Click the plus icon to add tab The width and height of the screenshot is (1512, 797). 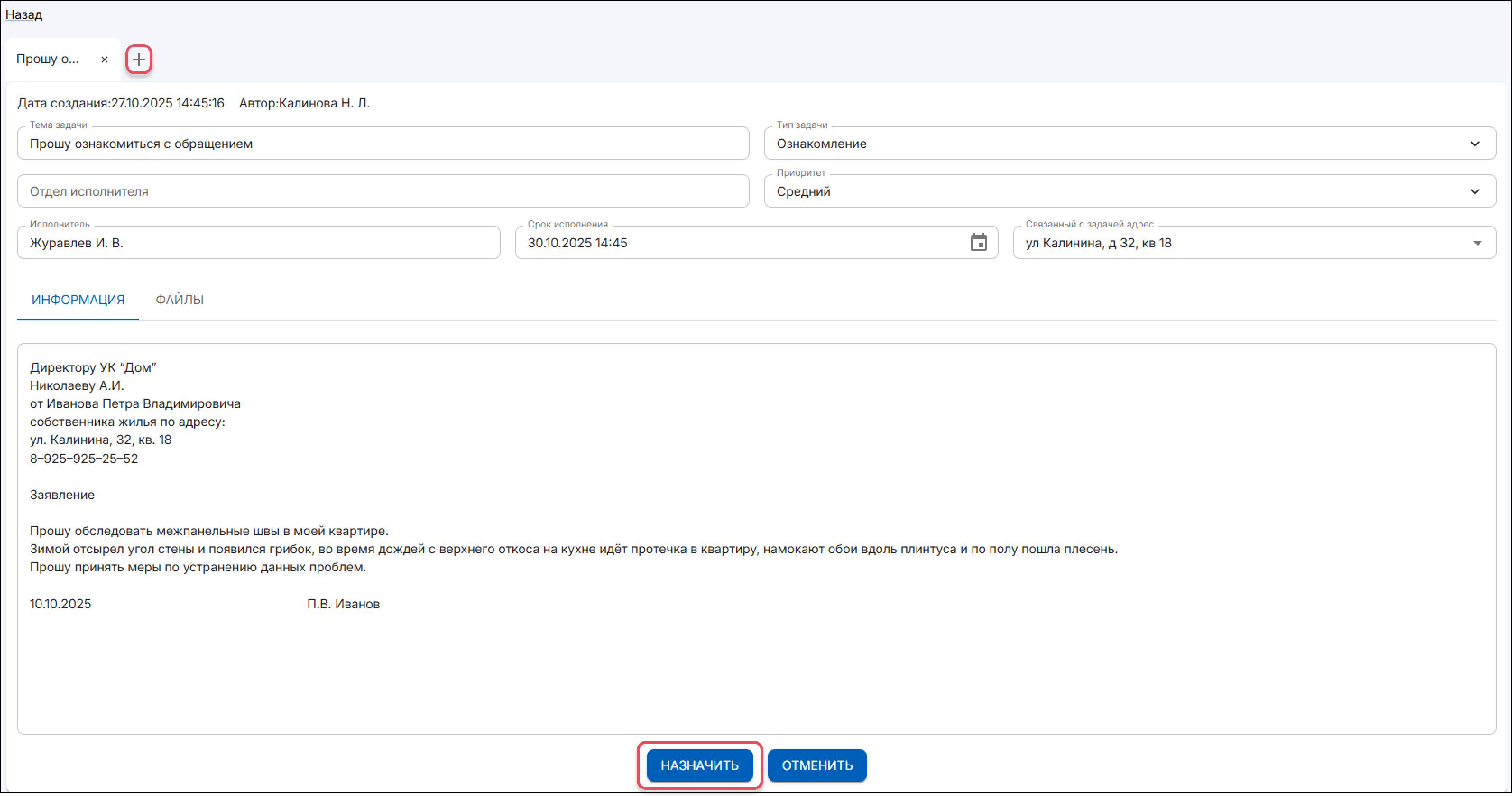click(138, 59)
